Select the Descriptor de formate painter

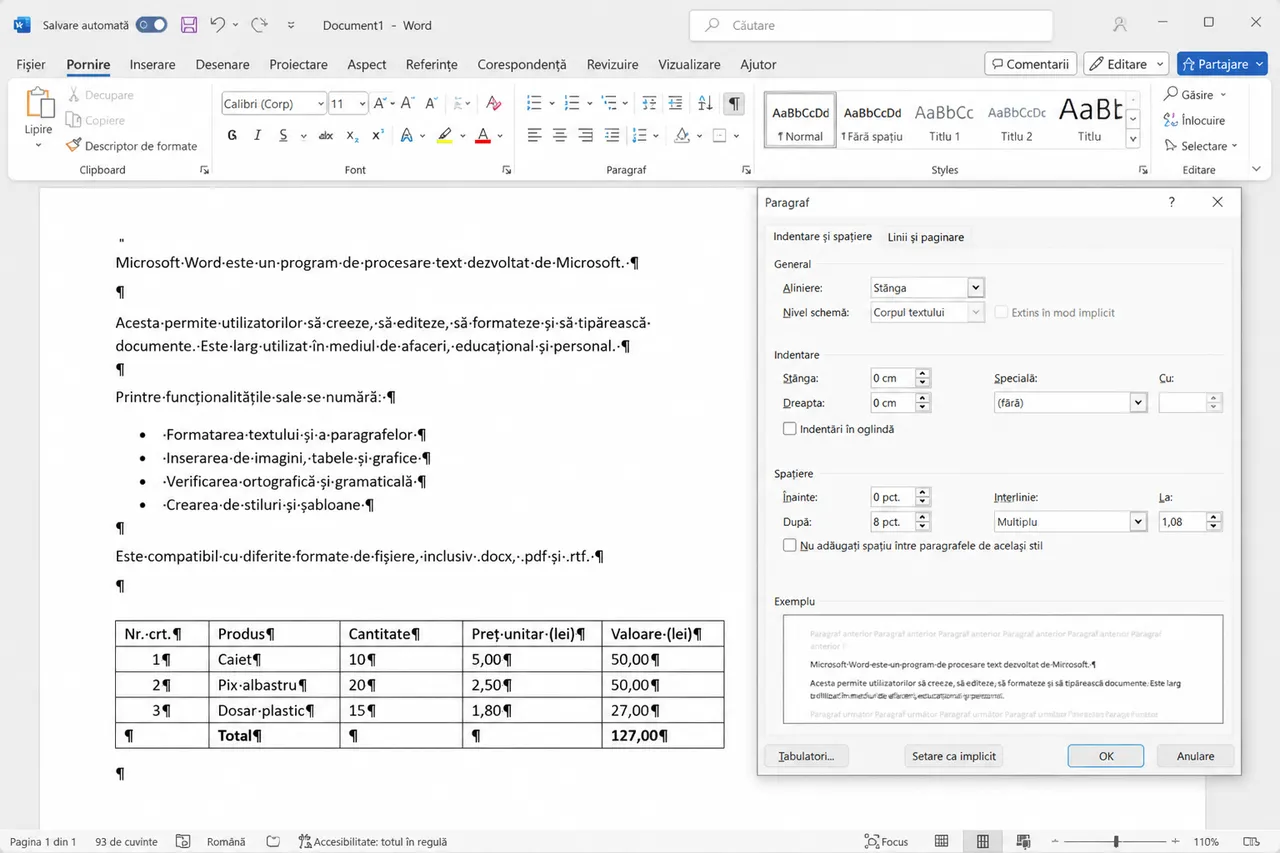click(132, 146)
